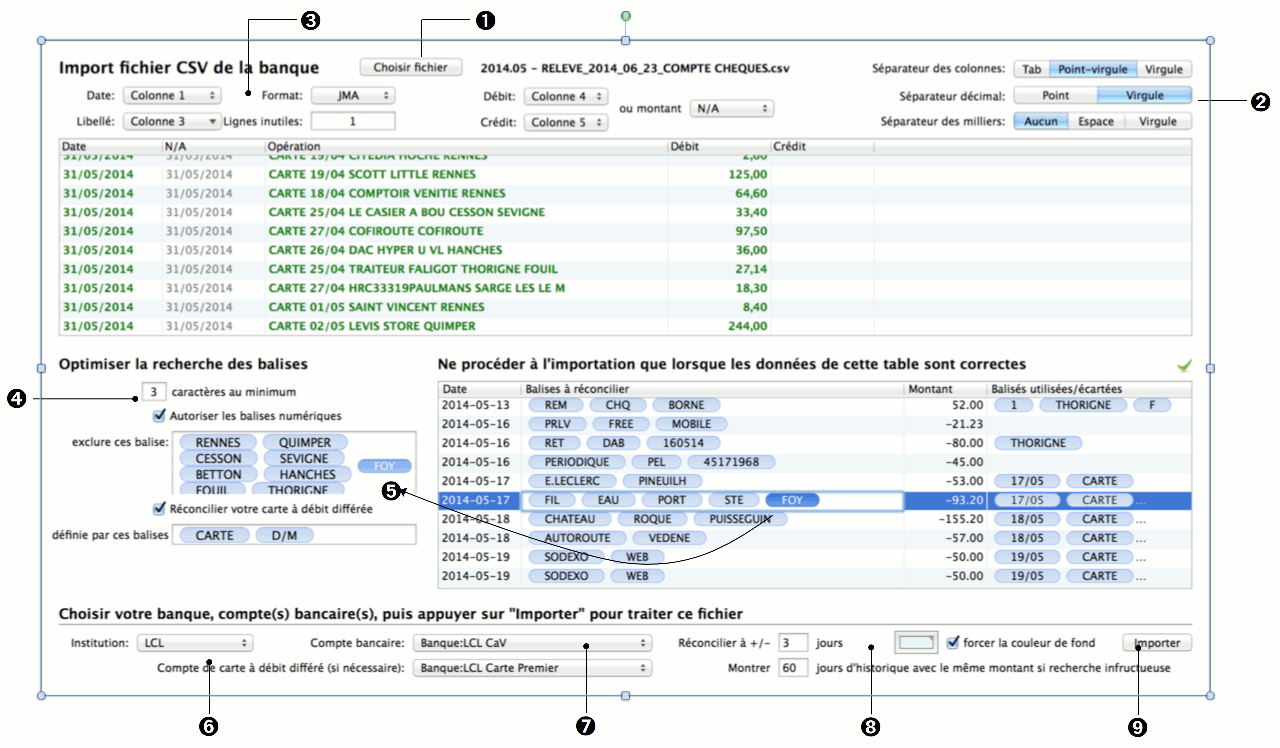
Task: Click the Débit column header
Action: [718, 147]
